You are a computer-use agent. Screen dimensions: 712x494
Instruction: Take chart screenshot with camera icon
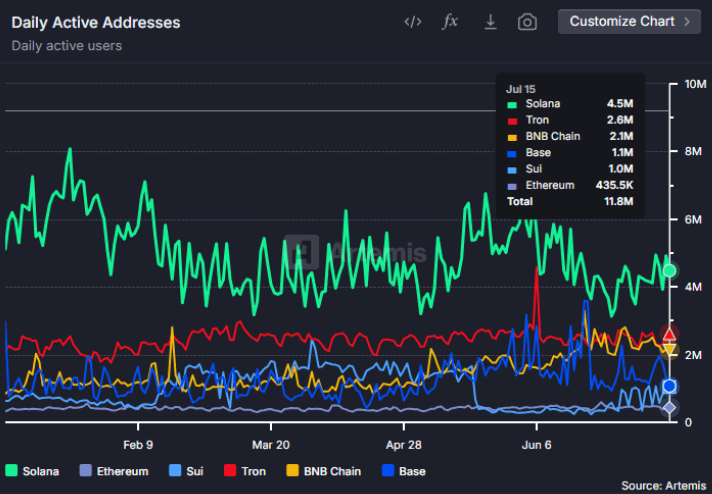(527, 21)
